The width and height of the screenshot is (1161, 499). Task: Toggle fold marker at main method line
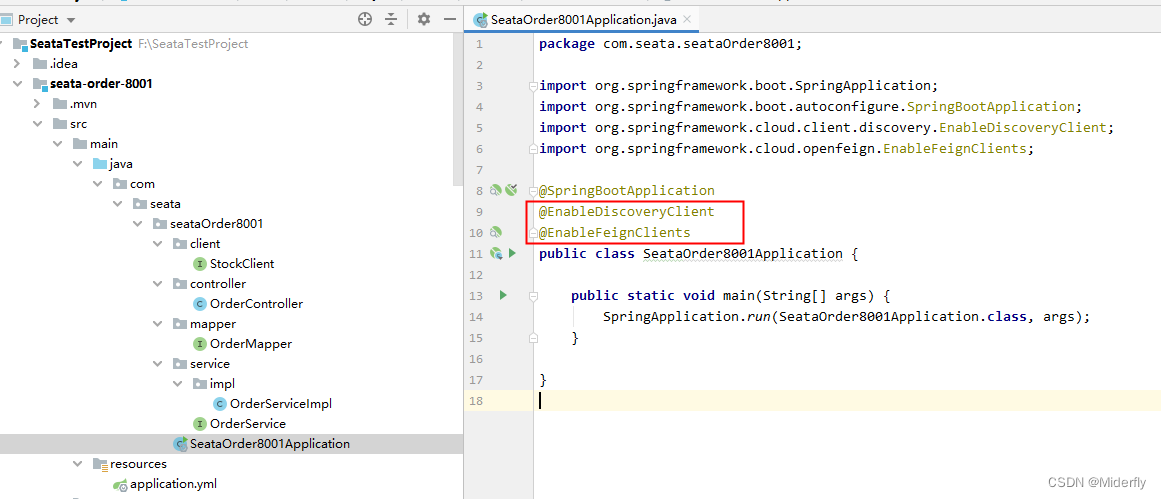pos(534,296)
